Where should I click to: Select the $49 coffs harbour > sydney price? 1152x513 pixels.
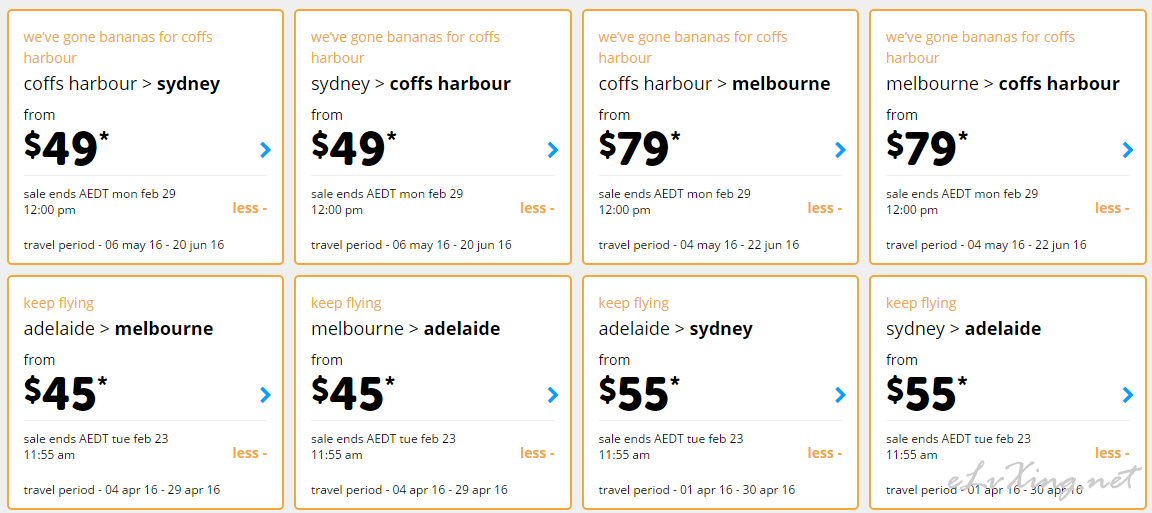(x=66, y=148)
